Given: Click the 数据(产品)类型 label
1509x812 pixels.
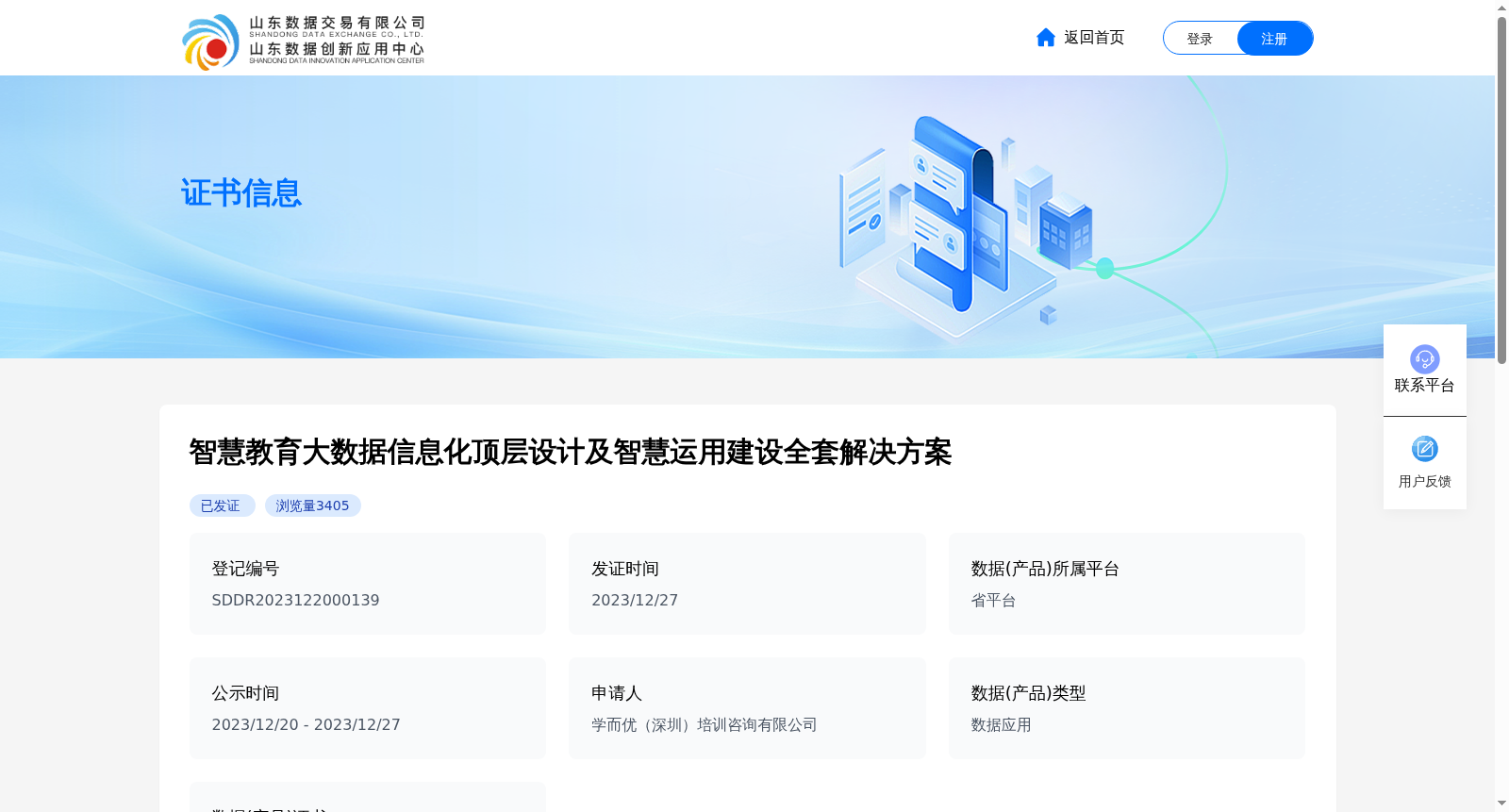Looking at the screenshot, I should coord(1028,693).
